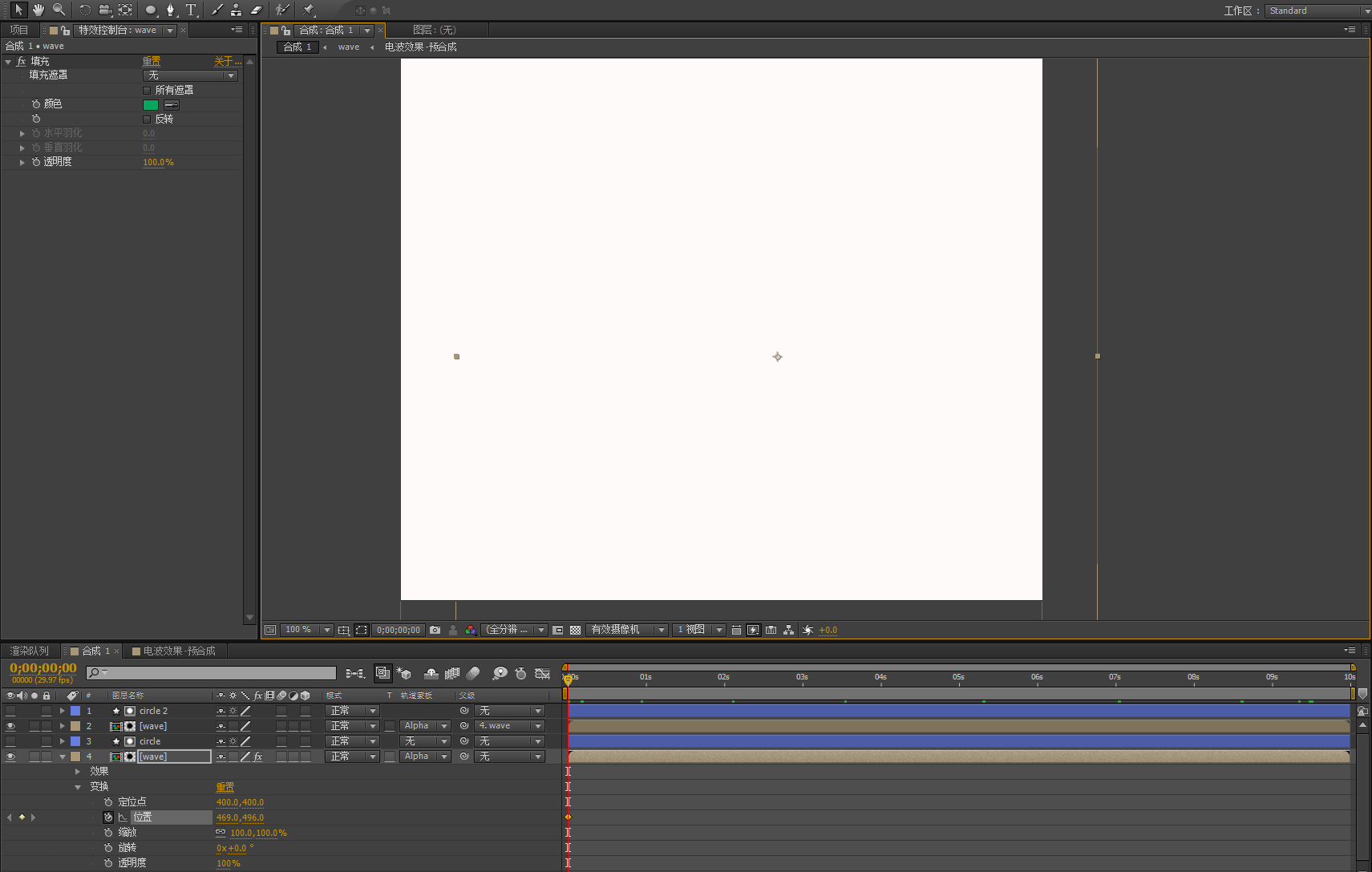
Task: Click the wave breadcrumb in viewer
Action: pyautogui.click(x=349, y=47)
